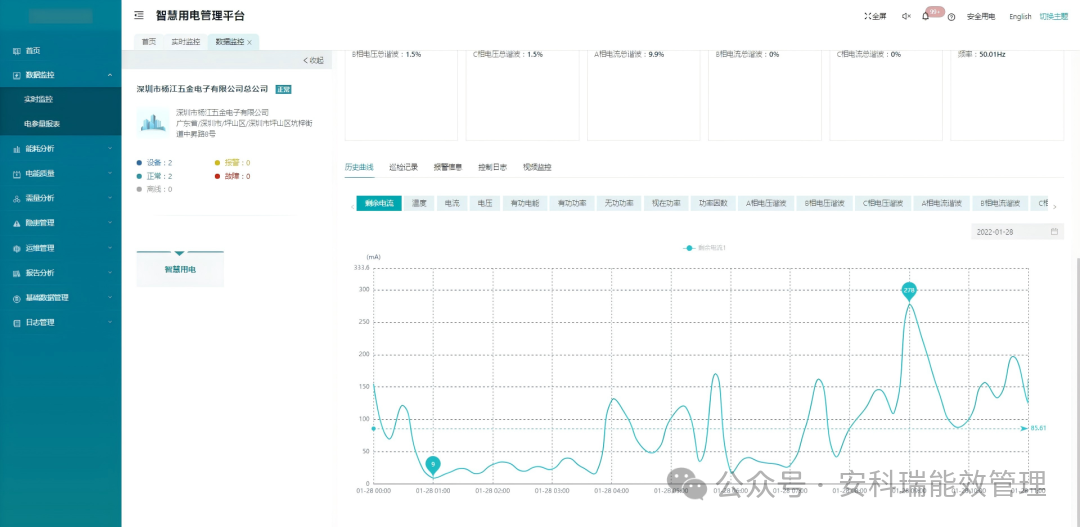Switch to the 首页 page tab
The width and height of the screenshot is (1080, 527).
(149, 42)
